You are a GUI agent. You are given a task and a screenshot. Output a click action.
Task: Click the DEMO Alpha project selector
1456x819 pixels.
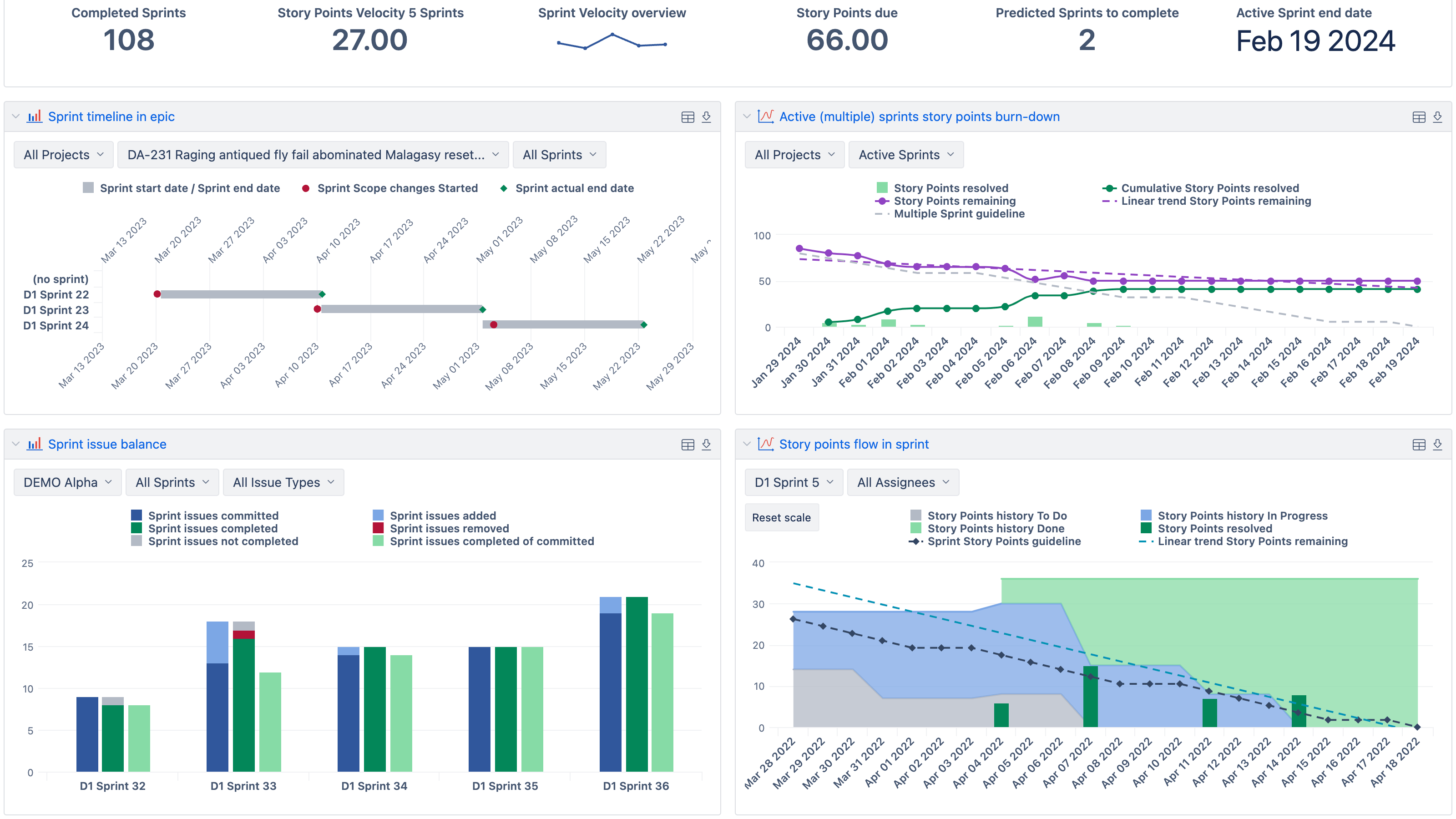pyautogui.click(x=66, y=482)
